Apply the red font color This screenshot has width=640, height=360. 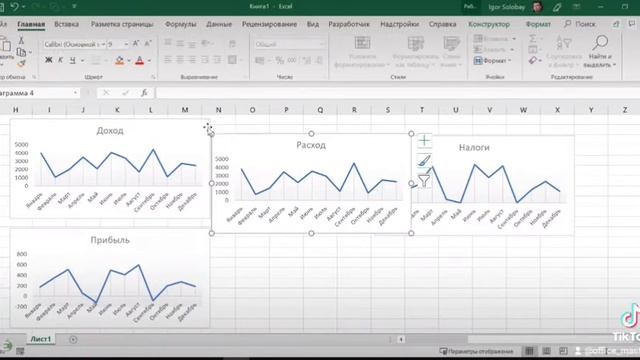coord(140,61)
